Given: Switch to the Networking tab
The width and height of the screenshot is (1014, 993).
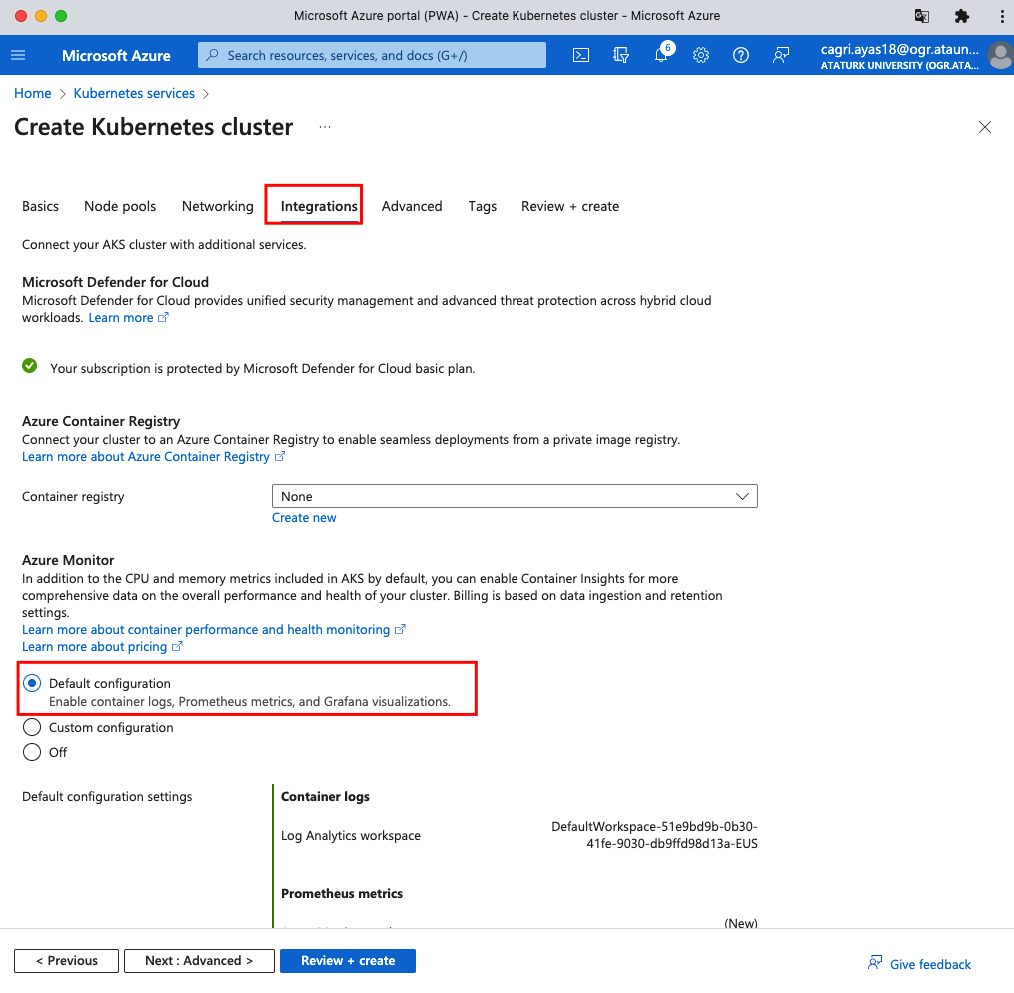Looking at the screenshot, I should (217, 206).
